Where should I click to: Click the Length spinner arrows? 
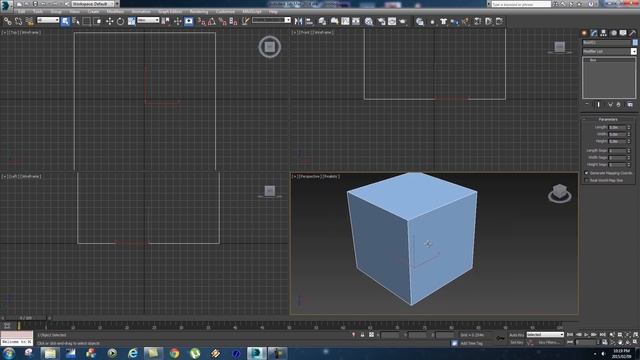click(629, 127)
